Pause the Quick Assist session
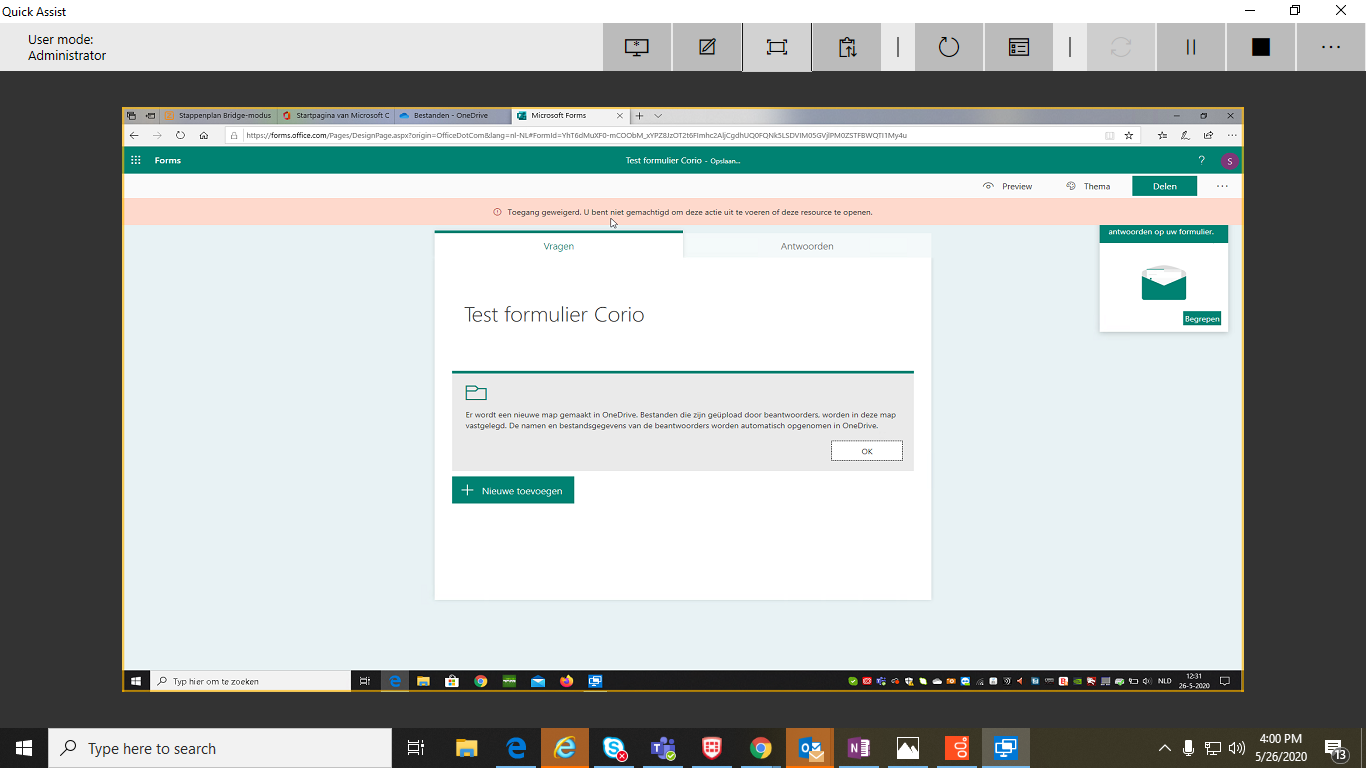This screenshot has height=768, width=1366. click(1190, 46)
